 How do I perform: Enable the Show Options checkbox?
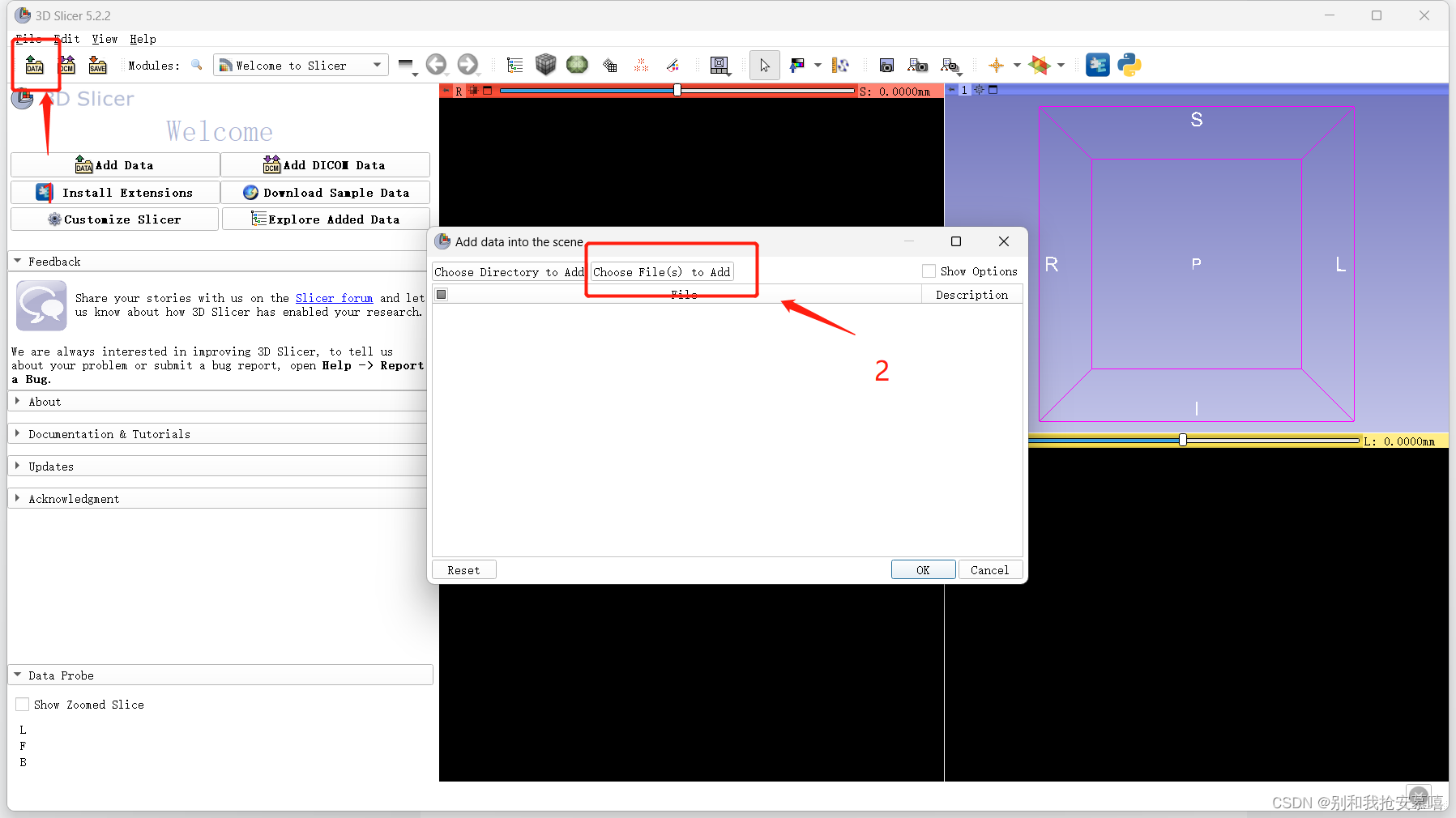929,271
